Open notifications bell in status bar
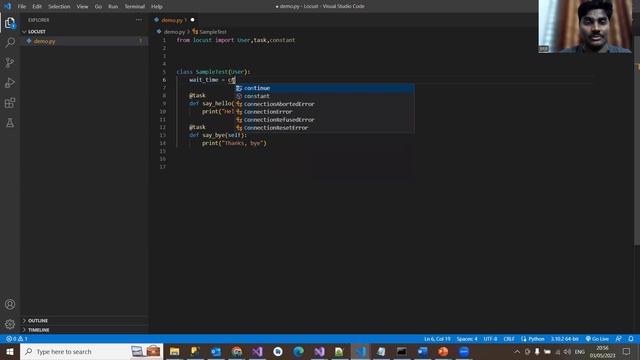This screenshot has width=640, height=360. pyautogui.click(x=631, y=339)
